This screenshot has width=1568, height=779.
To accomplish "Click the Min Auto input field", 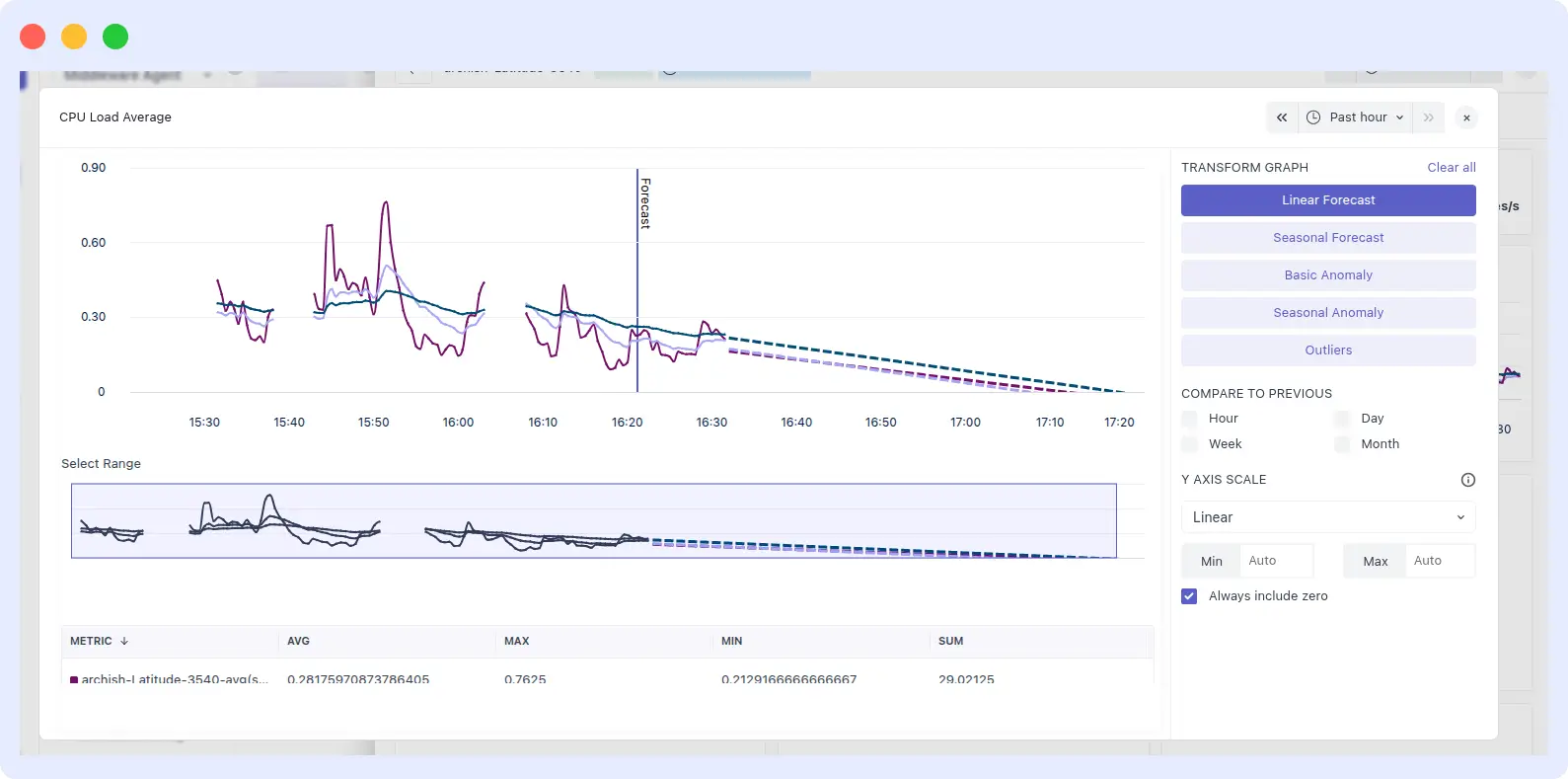I will pos(1275,561).
